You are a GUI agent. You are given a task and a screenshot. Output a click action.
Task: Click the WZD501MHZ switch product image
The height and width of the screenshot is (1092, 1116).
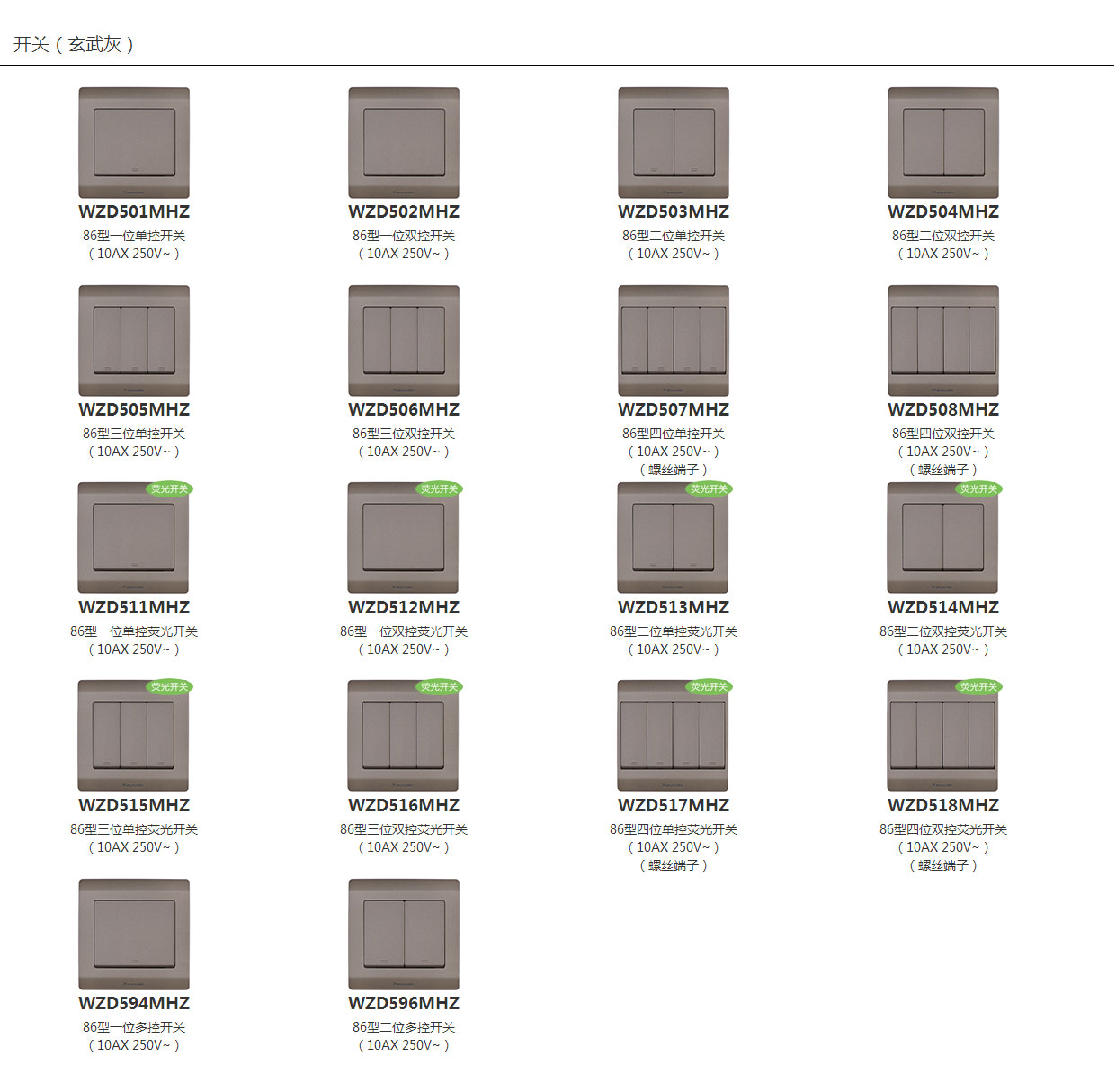click(x=134, y=142)
